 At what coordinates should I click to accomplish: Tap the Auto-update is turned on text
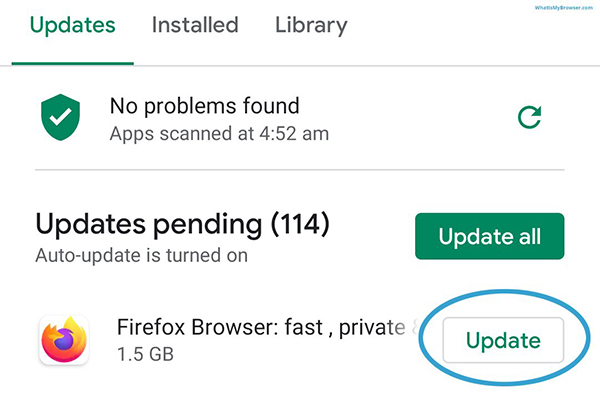coord(142,255)
